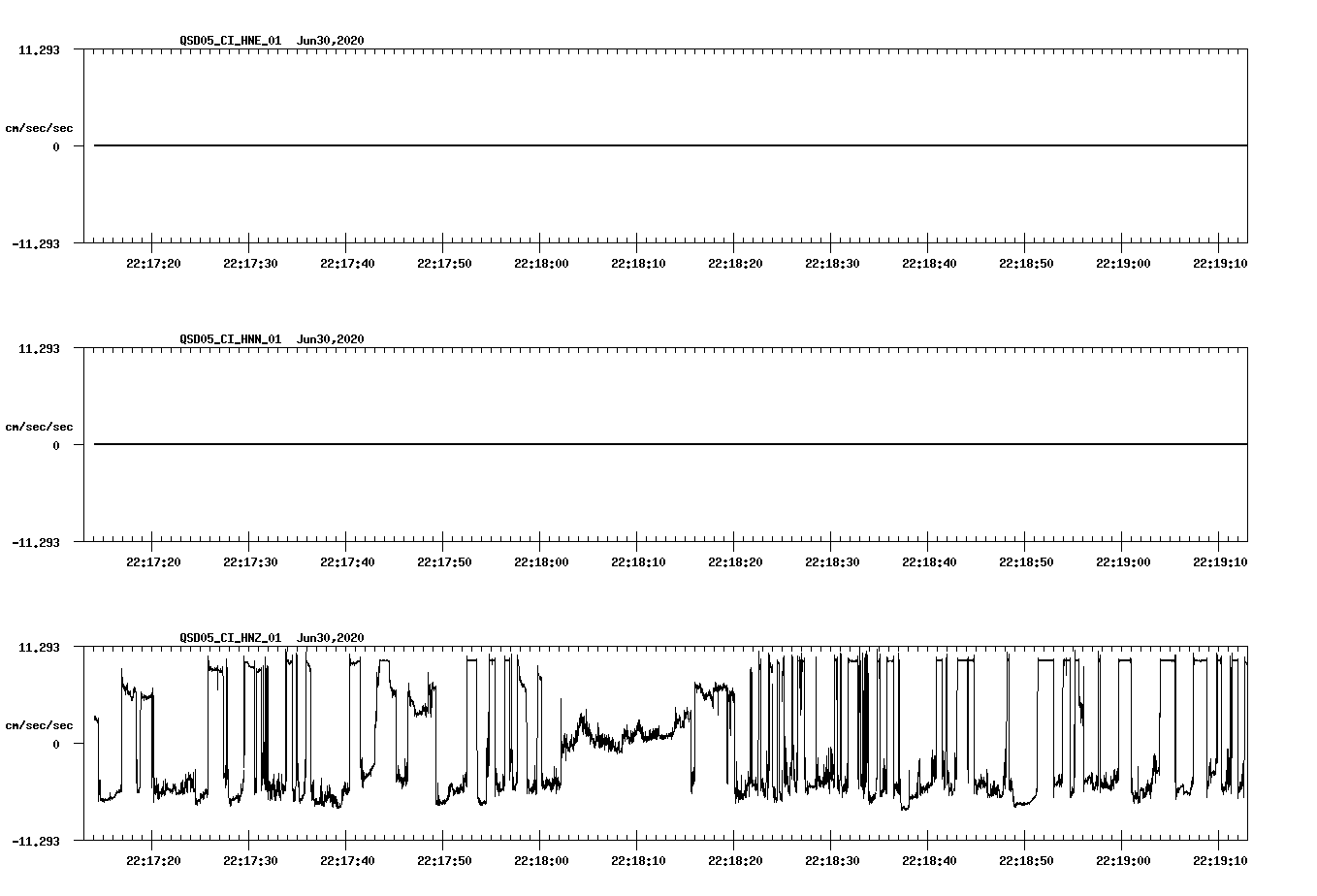The height and width of the screenshot is (896, 1317).
Task: Click the 22:18:50 time label under HNZ plot
Action: (x=1026, y=861)
